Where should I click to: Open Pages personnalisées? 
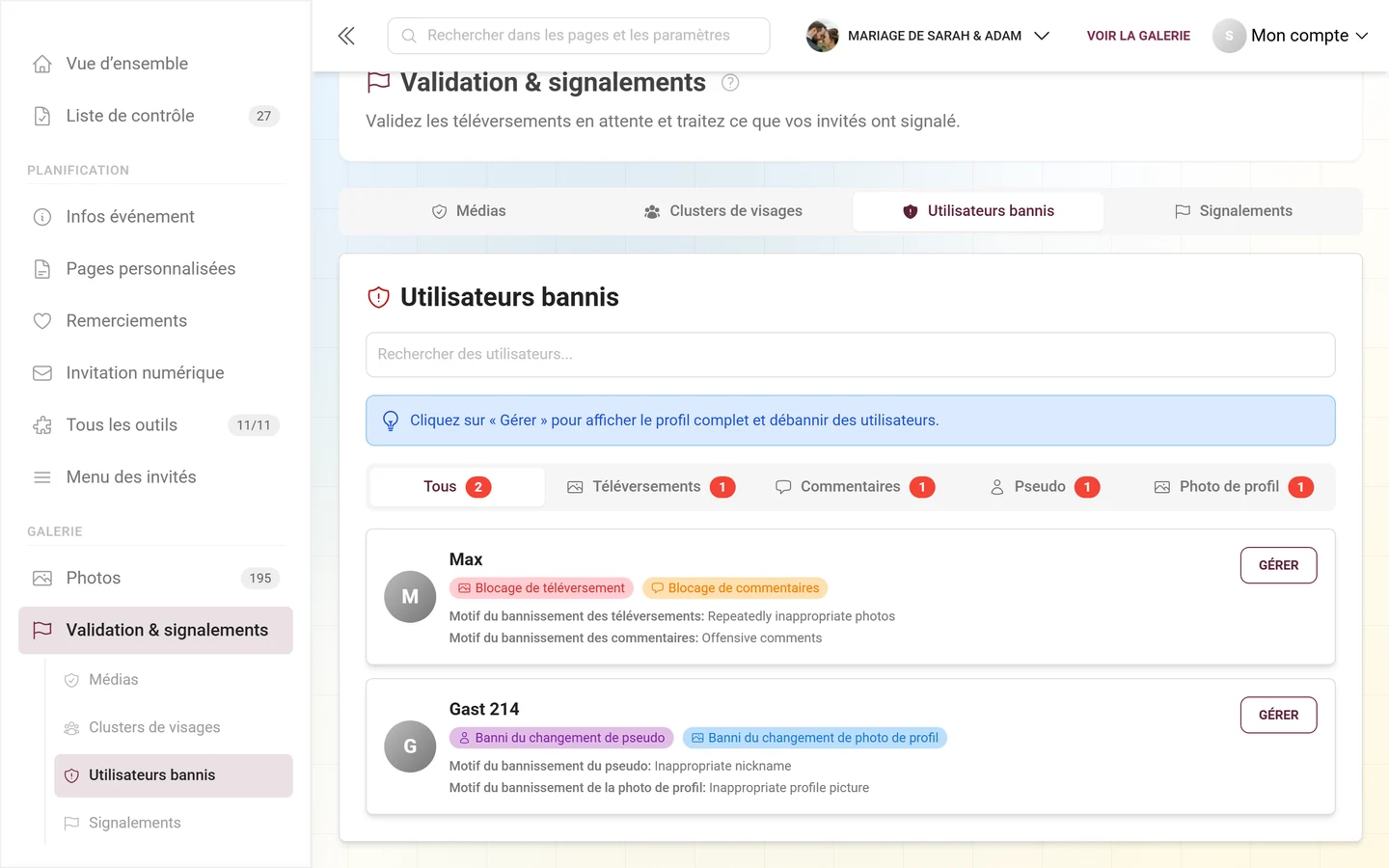[155, 269]
